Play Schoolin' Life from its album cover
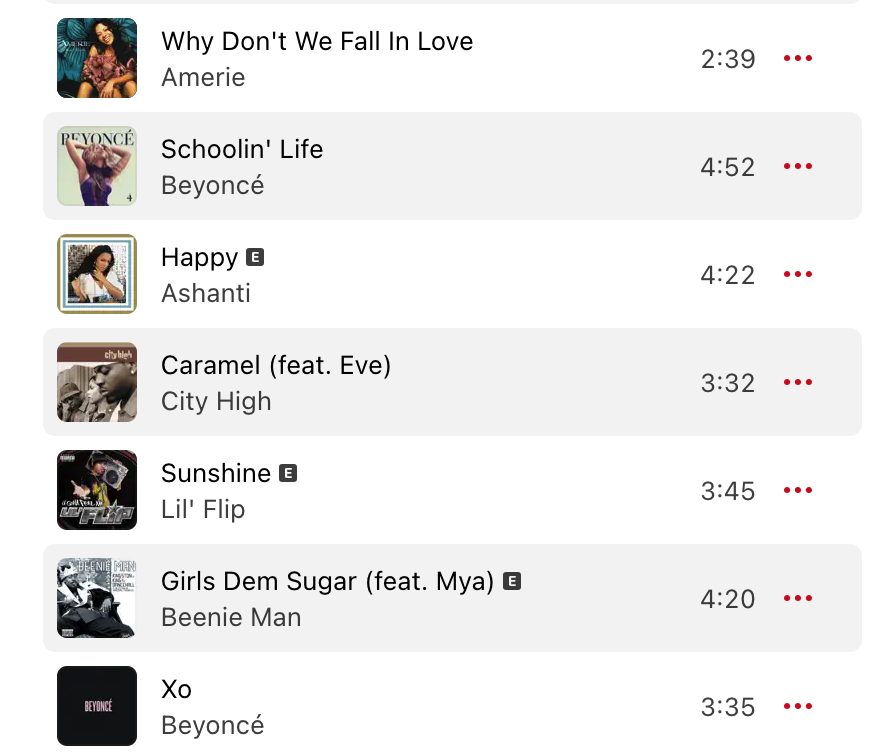Screen dimensions: 876x754 (x=97, y=166)
